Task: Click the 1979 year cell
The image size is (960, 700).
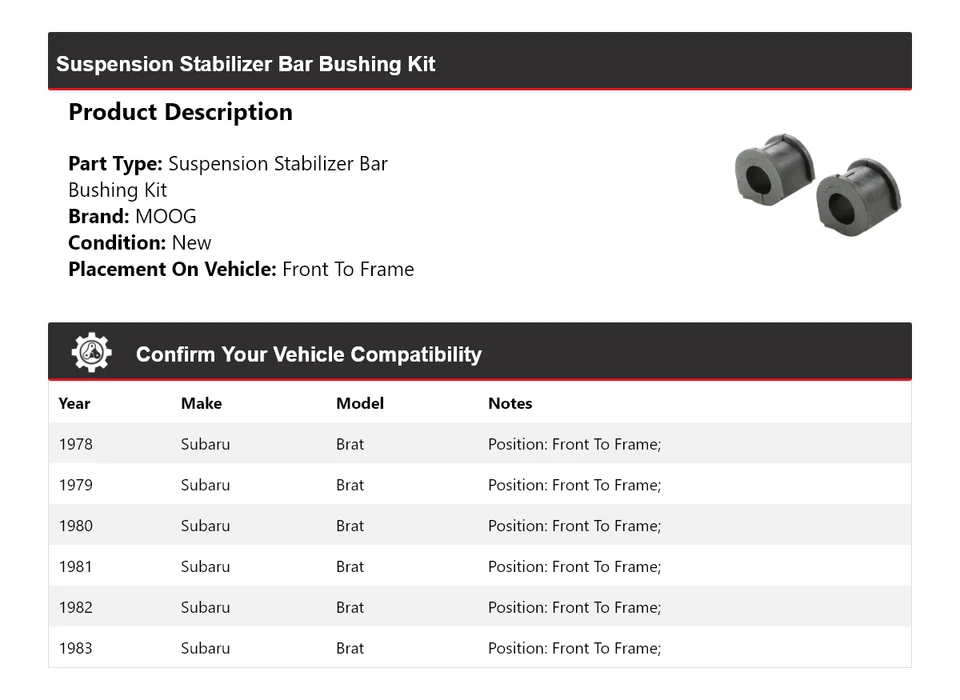Action: [75, 485]
